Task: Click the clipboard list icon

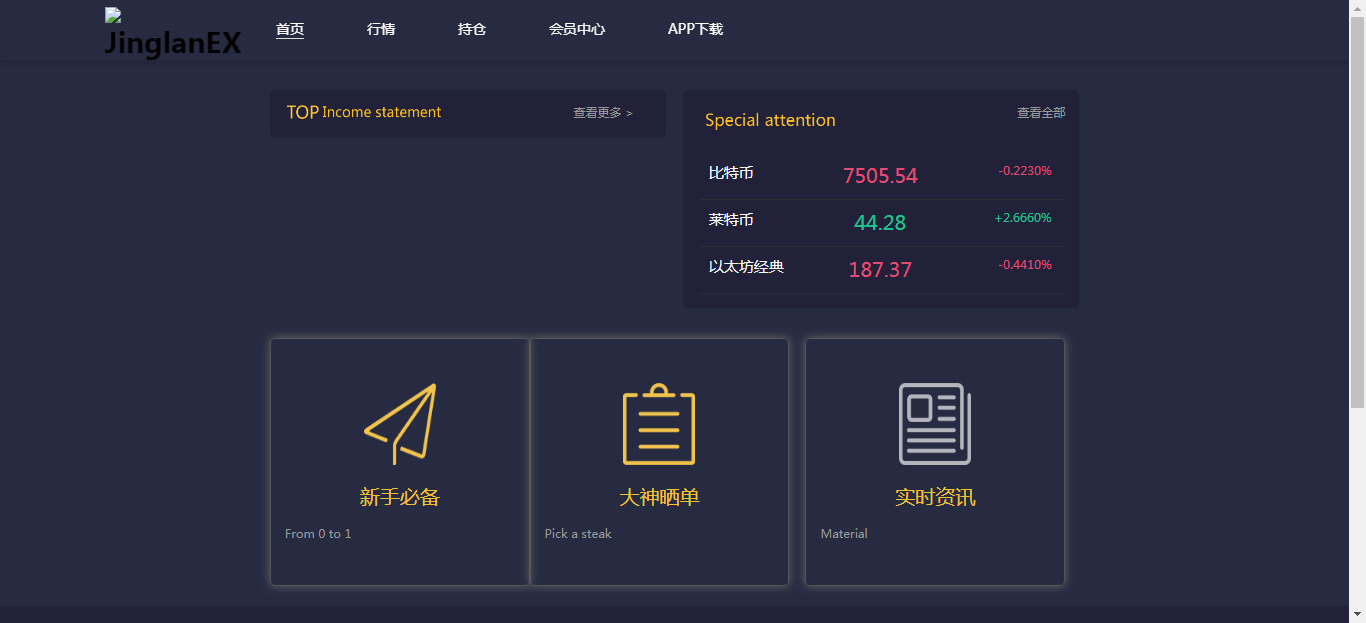Action: (659, 424)
